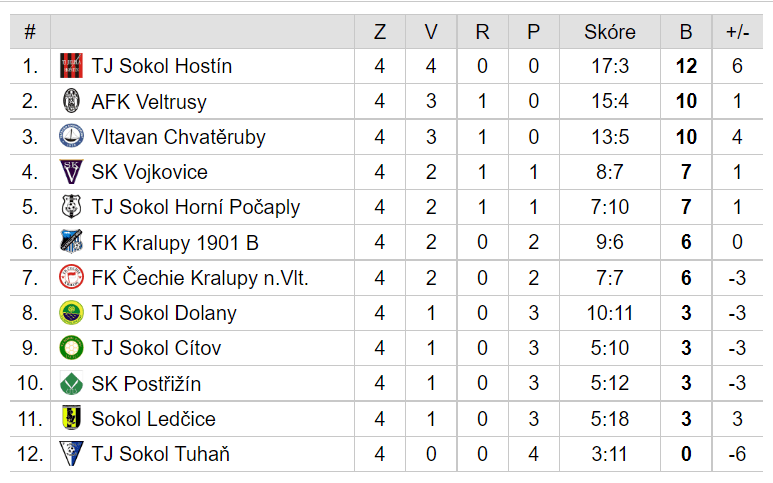773x483 pixels.
Task: Click the Sokol Ledčice yellow crest
Action: (x=71, y=418)
